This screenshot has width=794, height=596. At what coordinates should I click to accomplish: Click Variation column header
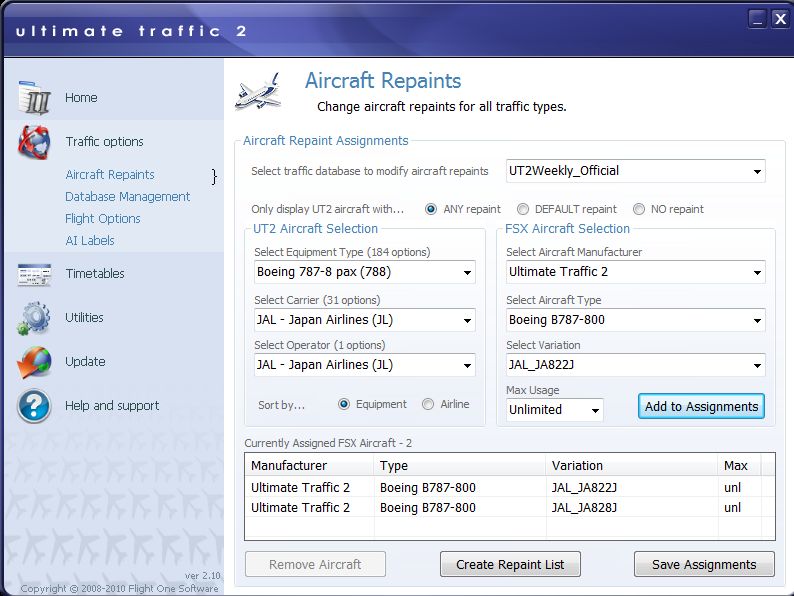tap(632, 465)
